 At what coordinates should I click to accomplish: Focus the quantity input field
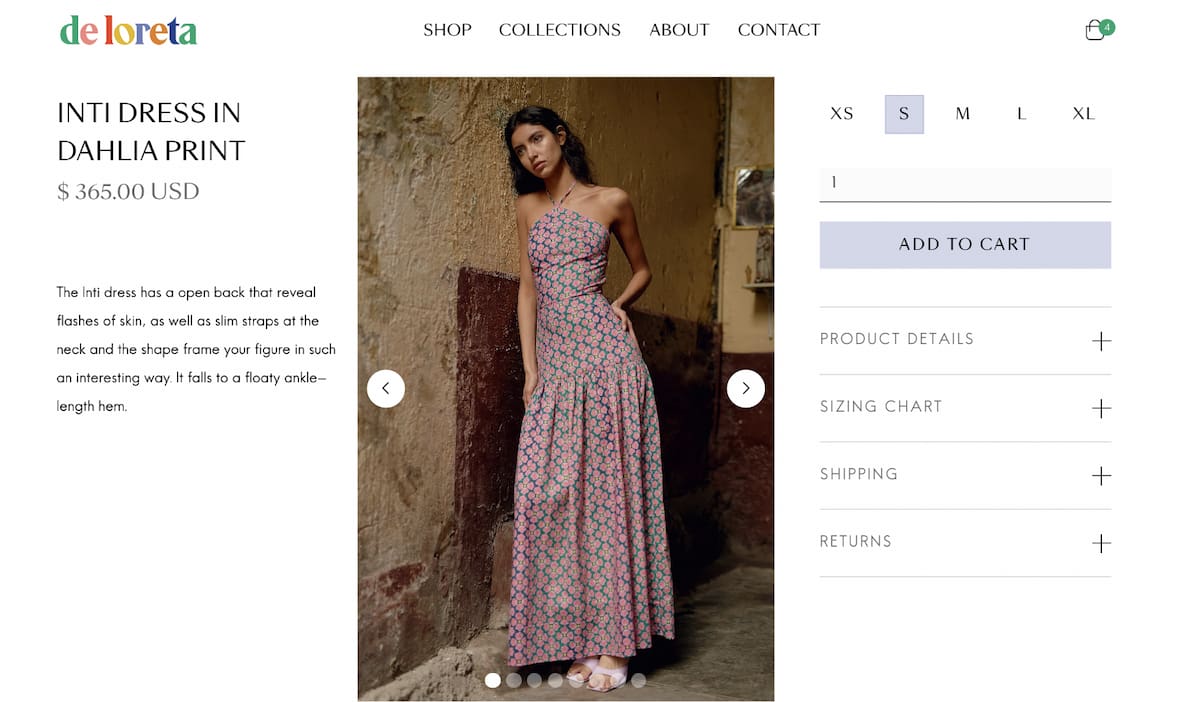pos(965,183)
